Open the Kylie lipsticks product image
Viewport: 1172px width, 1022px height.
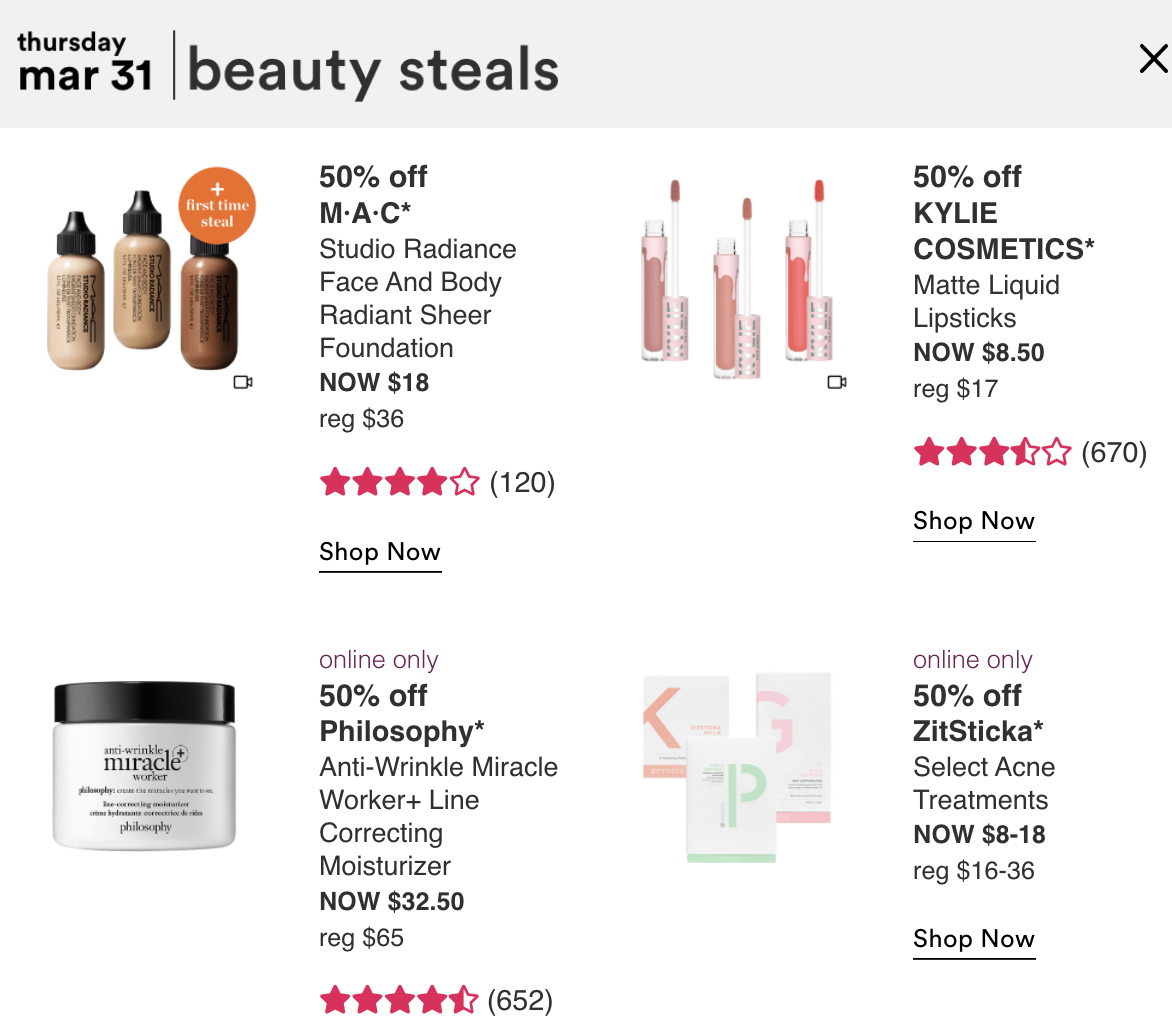click(736, 279)
